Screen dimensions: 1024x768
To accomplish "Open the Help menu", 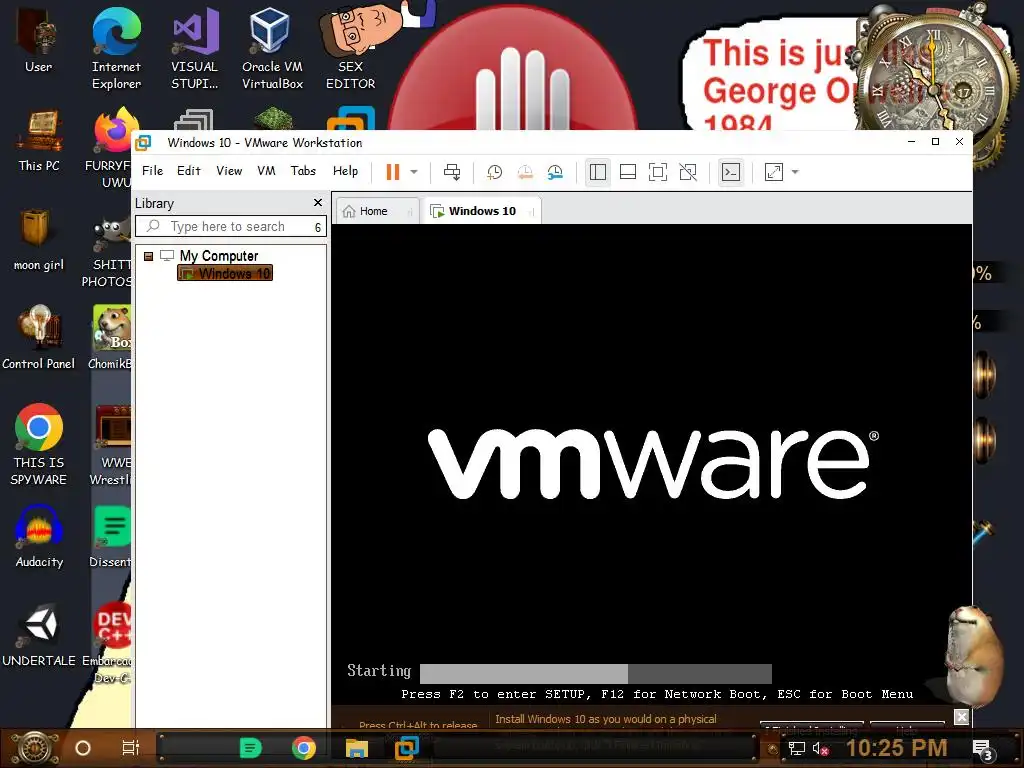I will [x=345, y=170].
